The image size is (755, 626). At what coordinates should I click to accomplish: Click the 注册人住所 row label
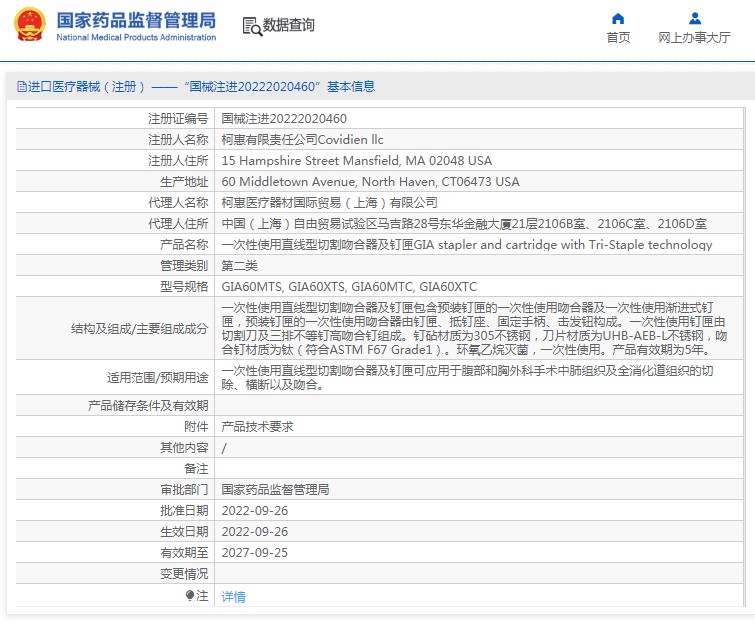pyautogui.click(x=178, y=161)
